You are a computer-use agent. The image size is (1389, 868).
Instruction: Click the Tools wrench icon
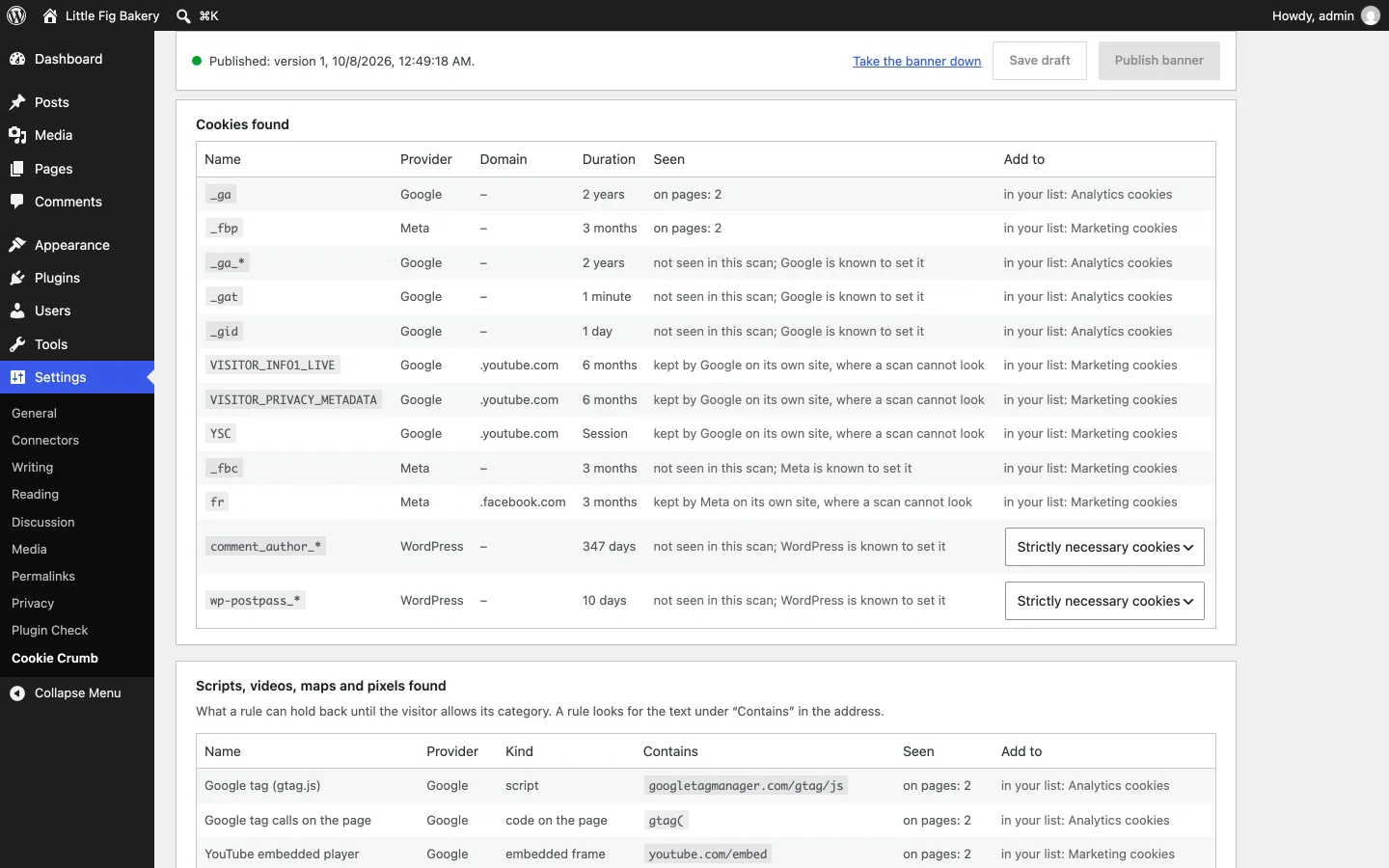coord(17,344)
